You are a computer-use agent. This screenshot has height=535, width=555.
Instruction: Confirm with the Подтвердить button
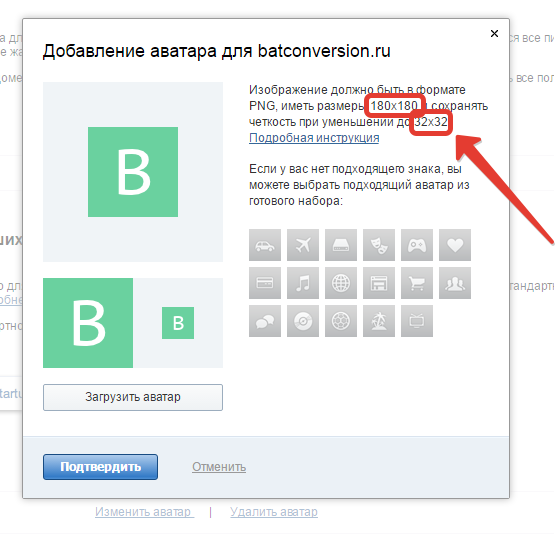(101, 467)
